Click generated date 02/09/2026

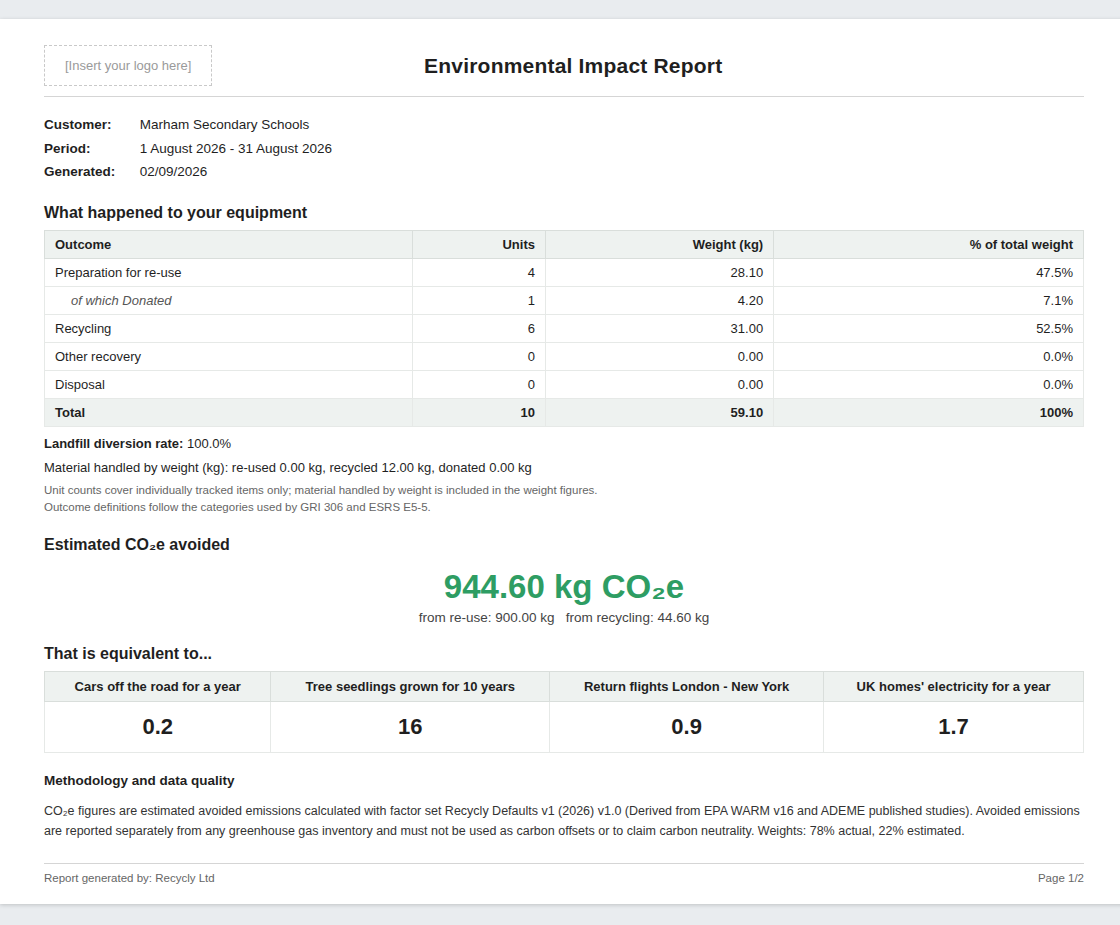pos(174,171)
